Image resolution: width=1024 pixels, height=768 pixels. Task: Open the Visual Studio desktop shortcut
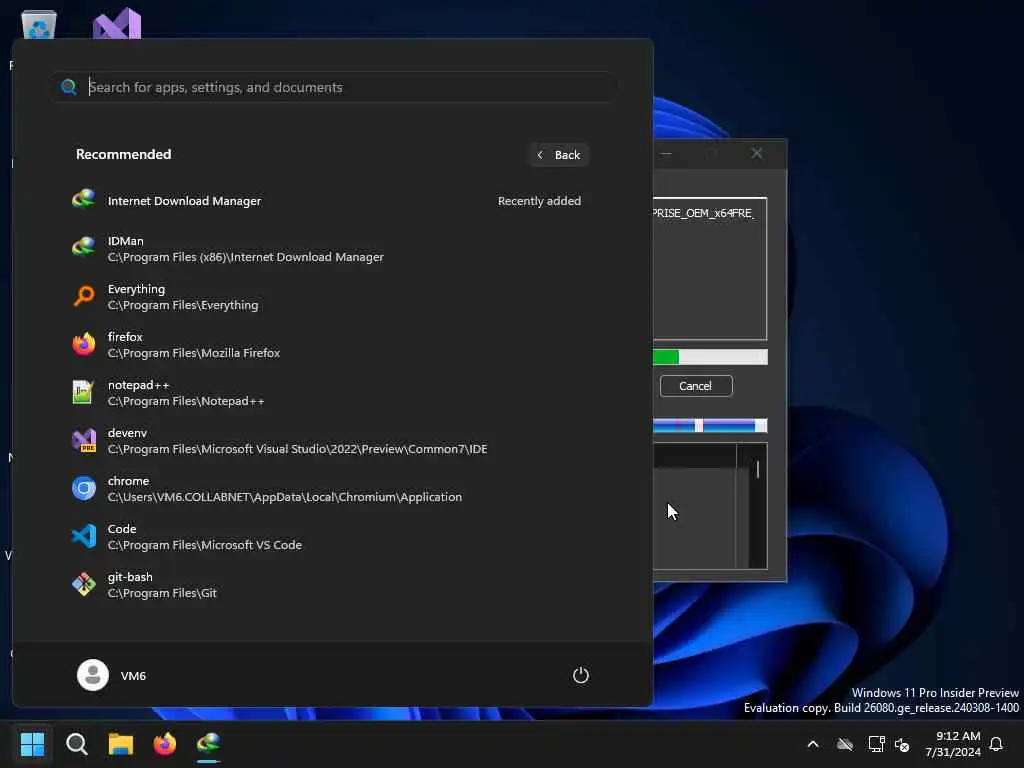(x=117, y=23)
